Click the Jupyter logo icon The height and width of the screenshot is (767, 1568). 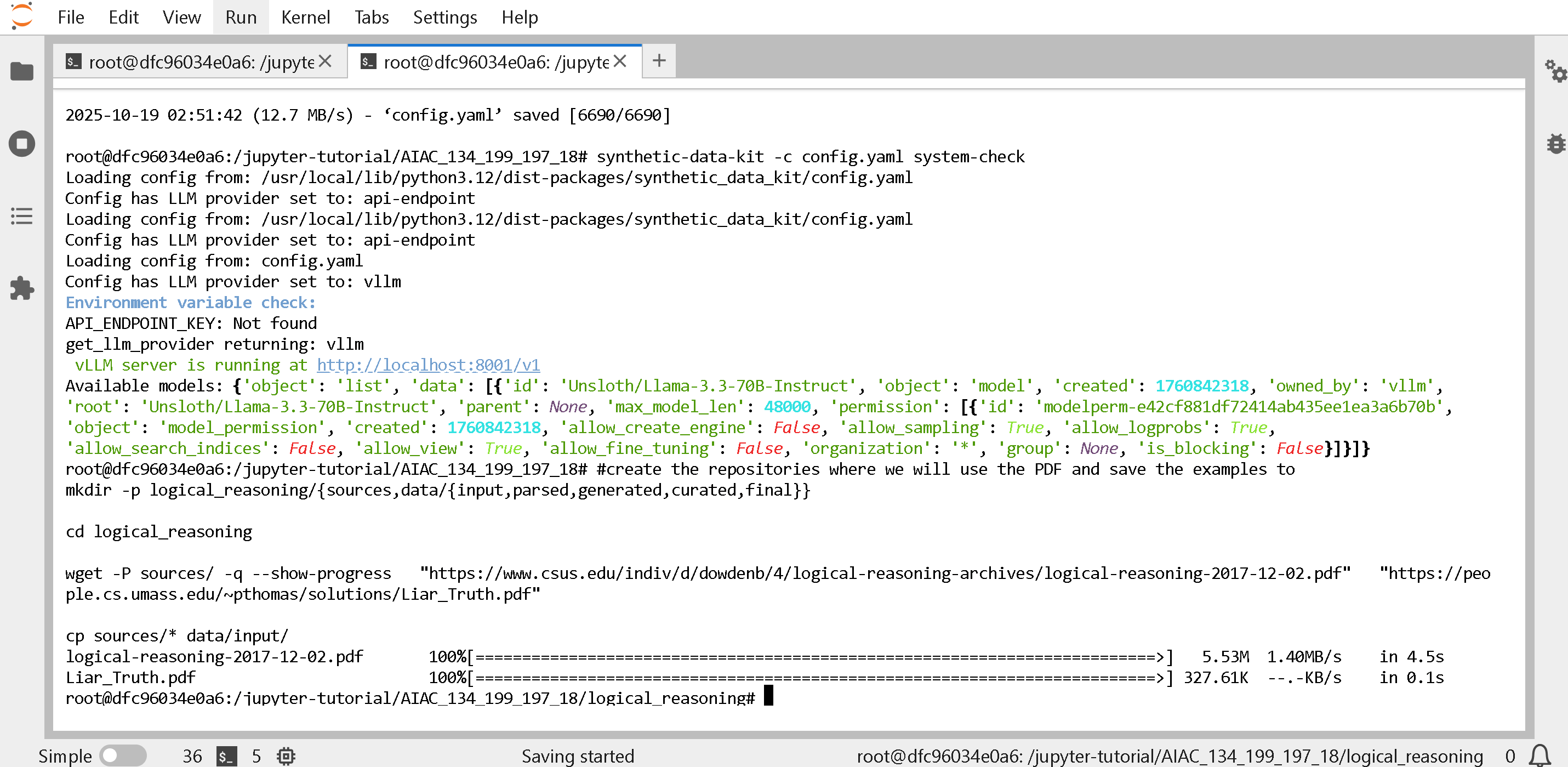22,16
